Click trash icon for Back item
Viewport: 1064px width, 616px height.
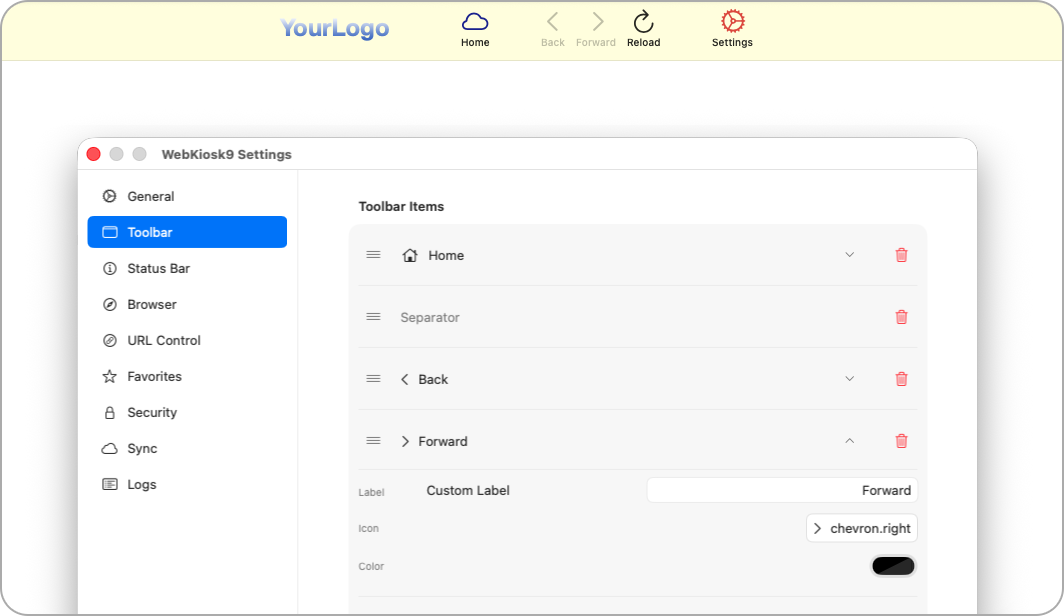(x=901, y=379)
